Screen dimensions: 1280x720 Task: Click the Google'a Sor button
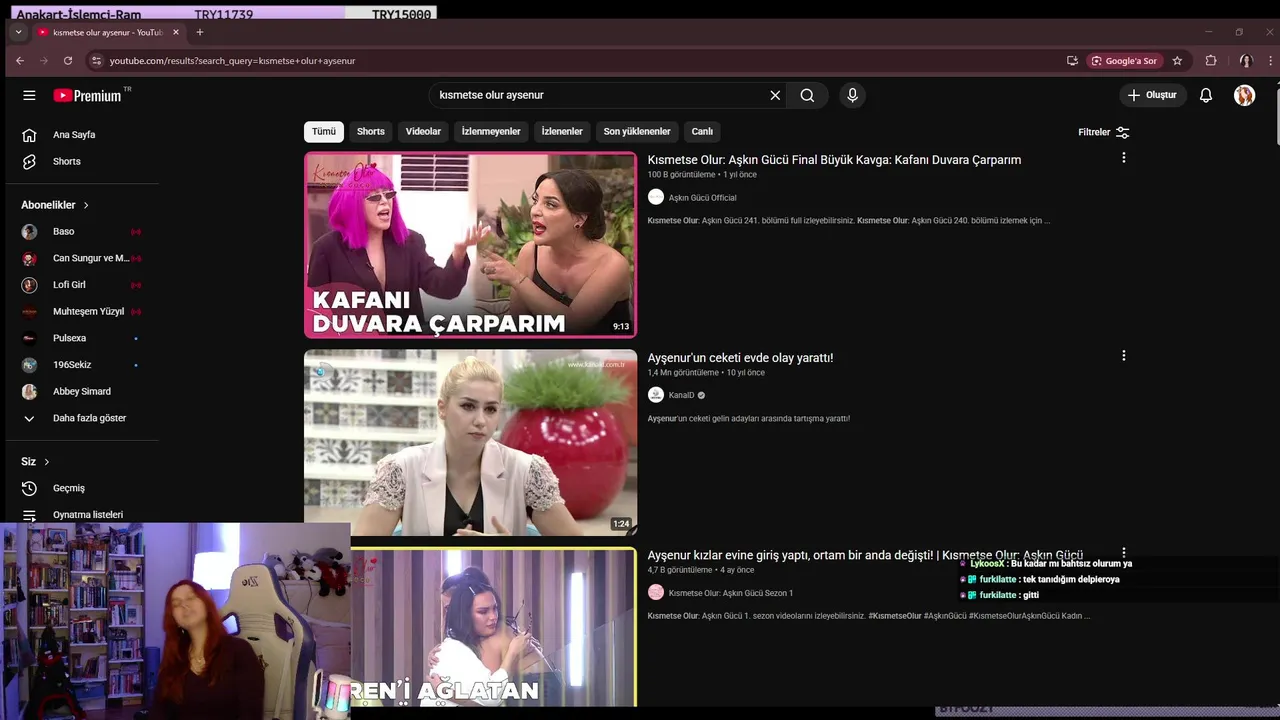[1124, 61]
